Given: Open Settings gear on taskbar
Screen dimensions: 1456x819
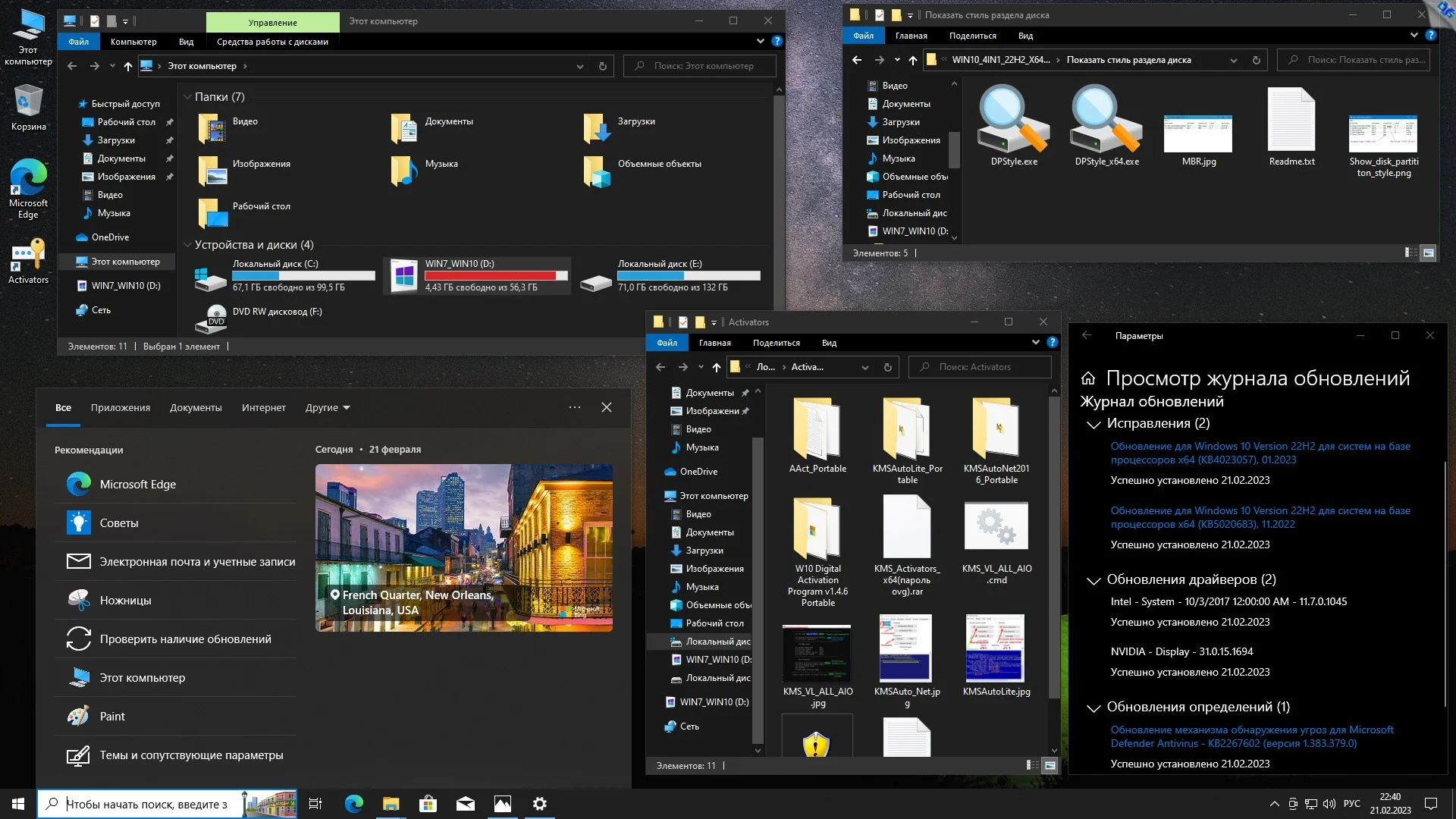Looking at the screenshot, I should 539,804.
